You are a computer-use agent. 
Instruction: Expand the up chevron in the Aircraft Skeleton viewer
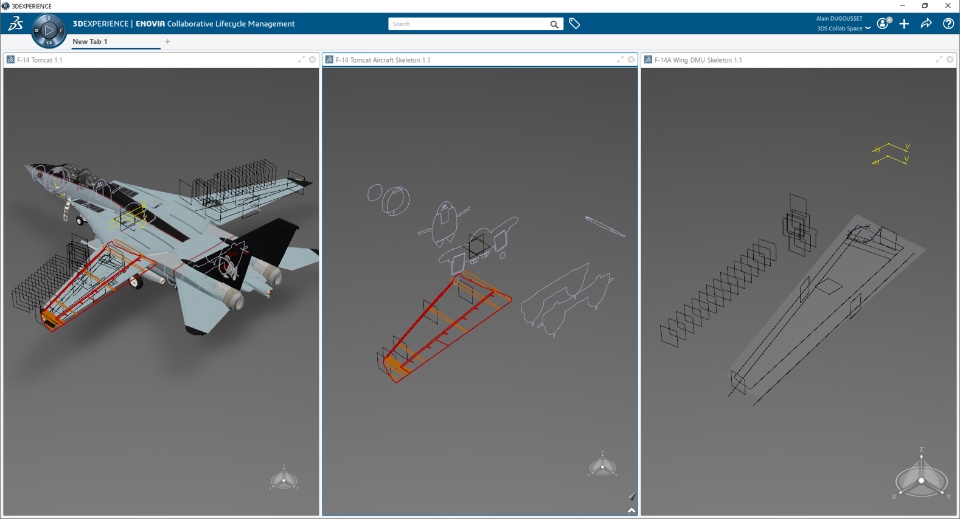click(631, 510)
